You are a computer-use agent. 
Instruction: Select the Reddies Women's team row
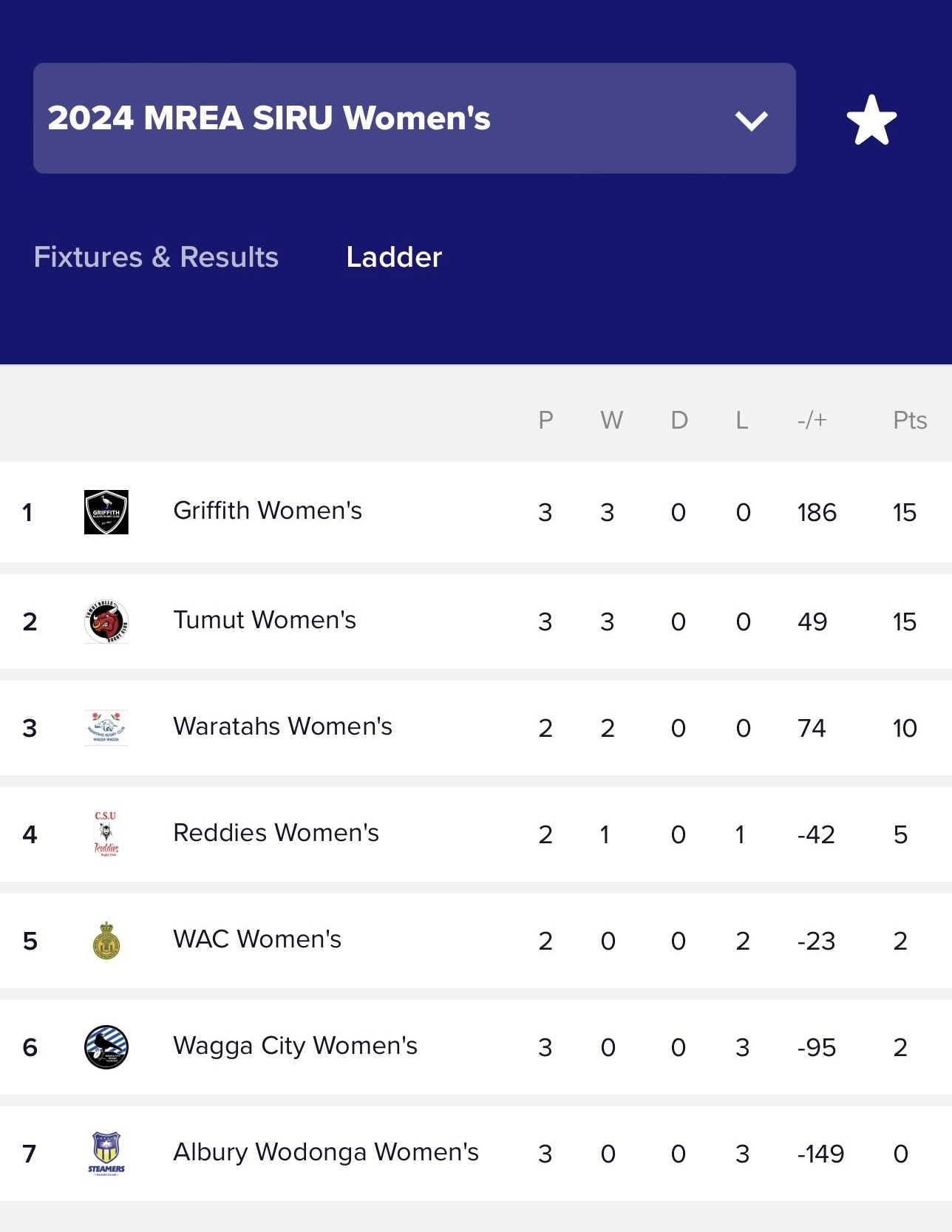pos(476,834)
